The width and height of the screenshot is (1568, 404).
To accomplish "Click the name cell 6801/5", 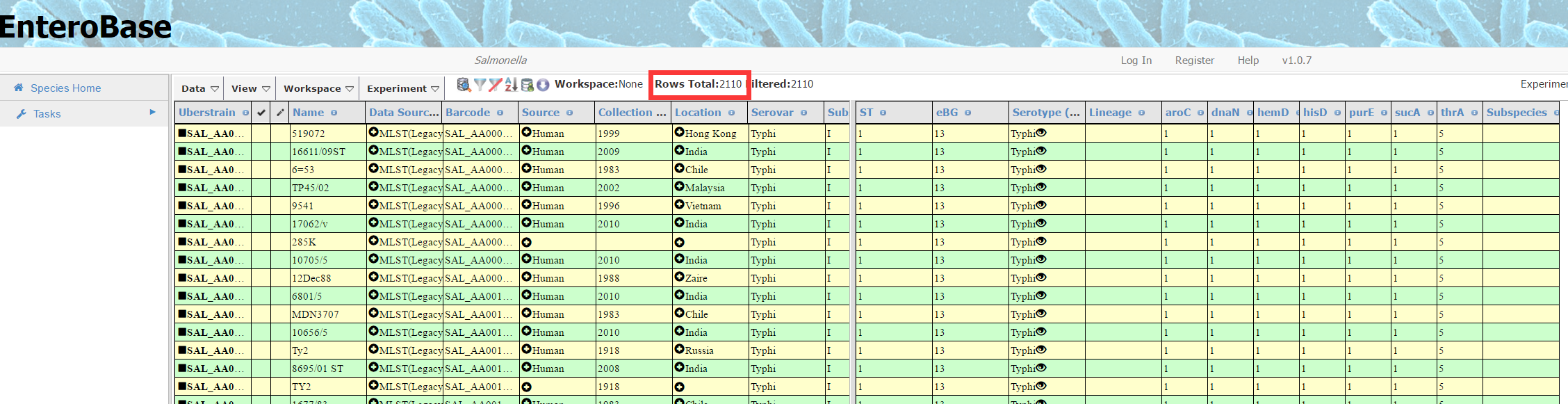I will point(328,296).
